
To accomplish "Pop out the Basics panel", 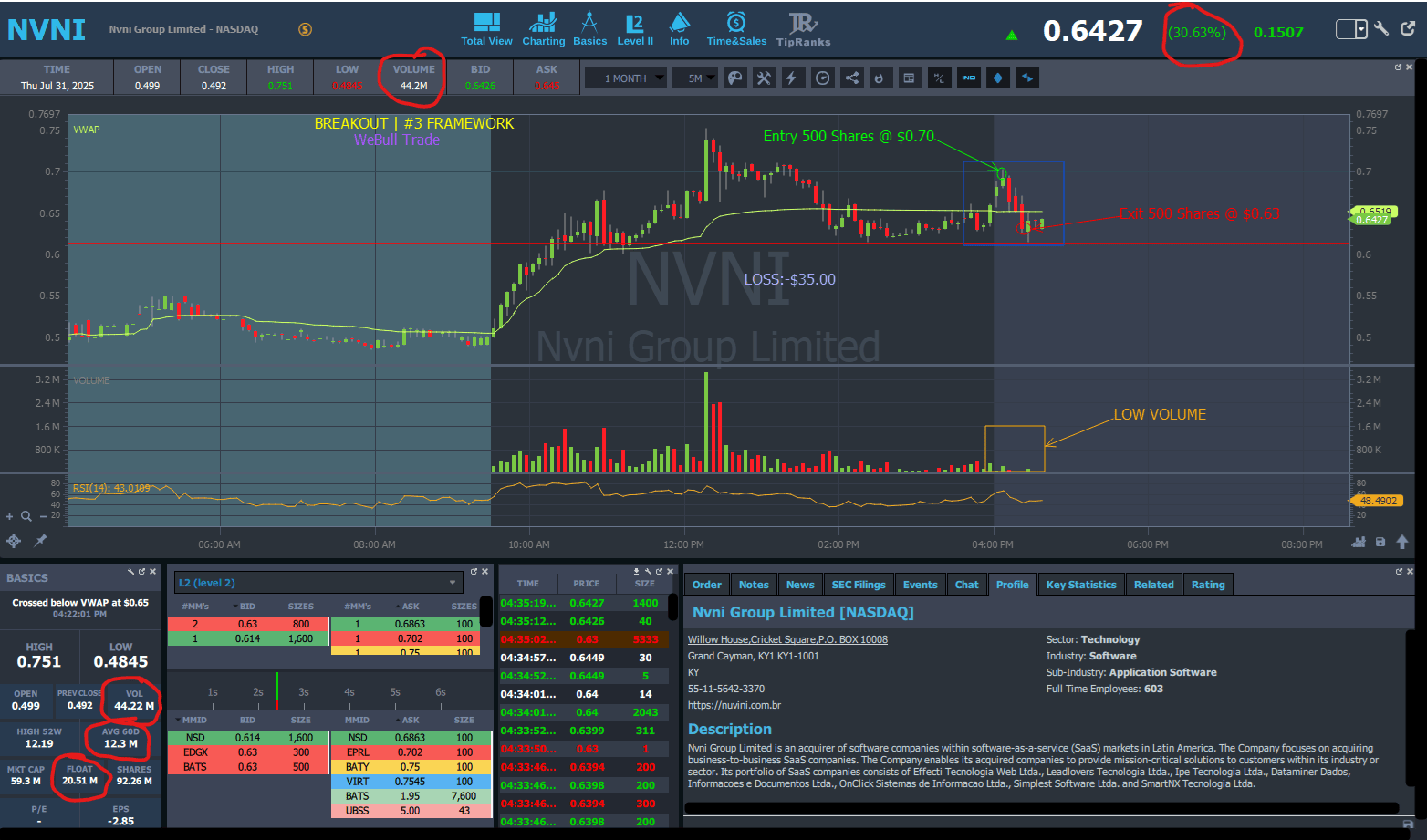I will pyautogui.click(x=141, y=571).
